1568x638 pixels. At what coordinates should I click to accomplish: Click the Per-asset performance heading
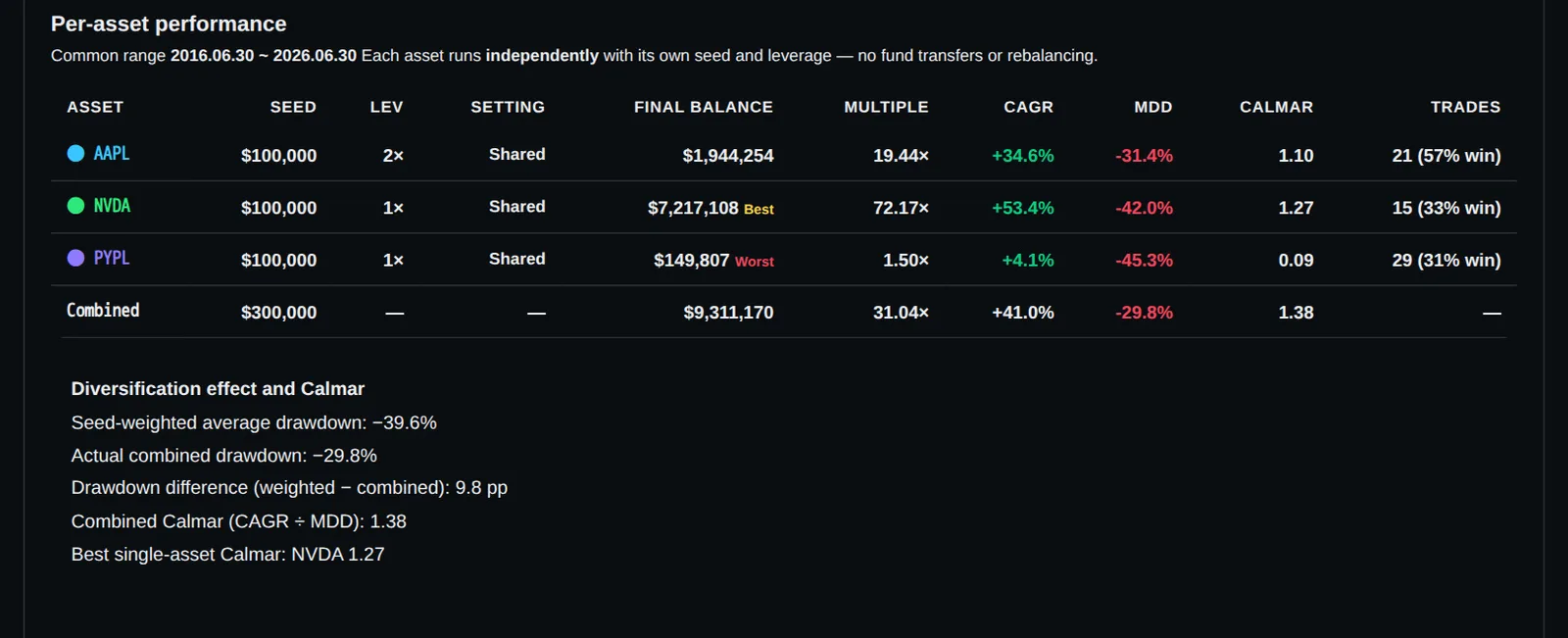169,24
